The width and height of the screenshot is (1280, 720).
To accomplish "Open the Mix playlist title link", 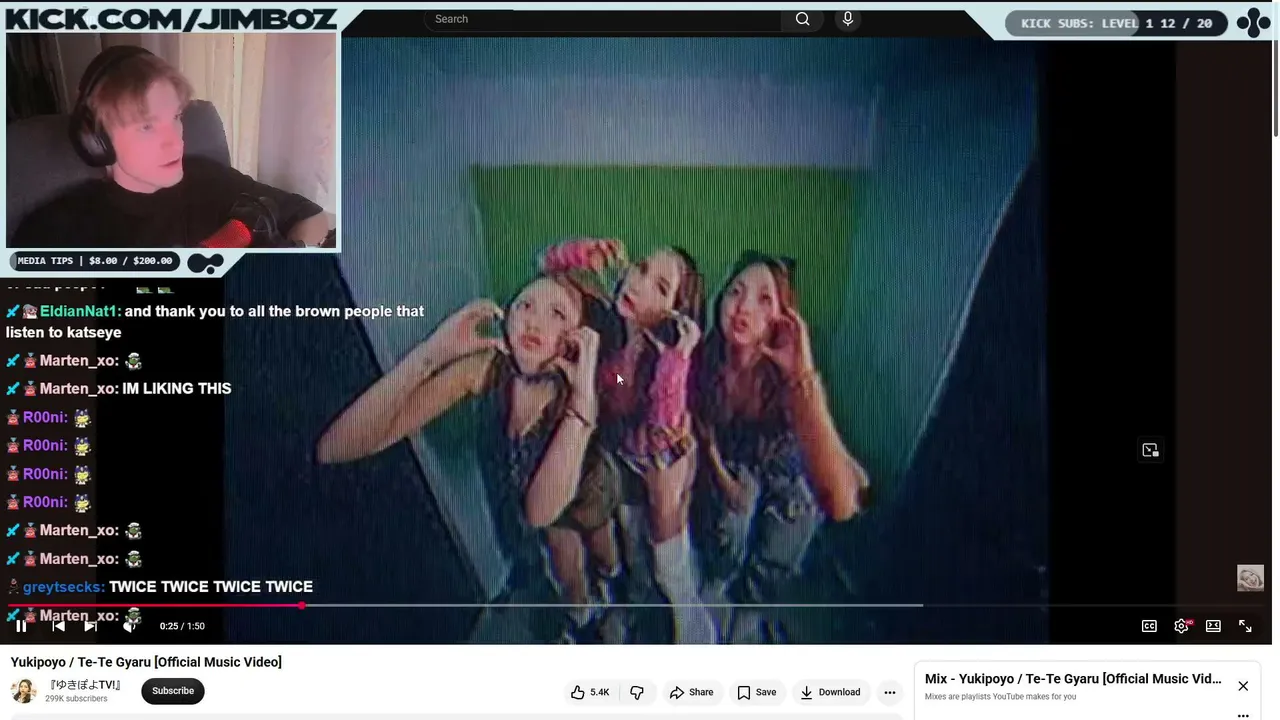I will point(1073,679).
